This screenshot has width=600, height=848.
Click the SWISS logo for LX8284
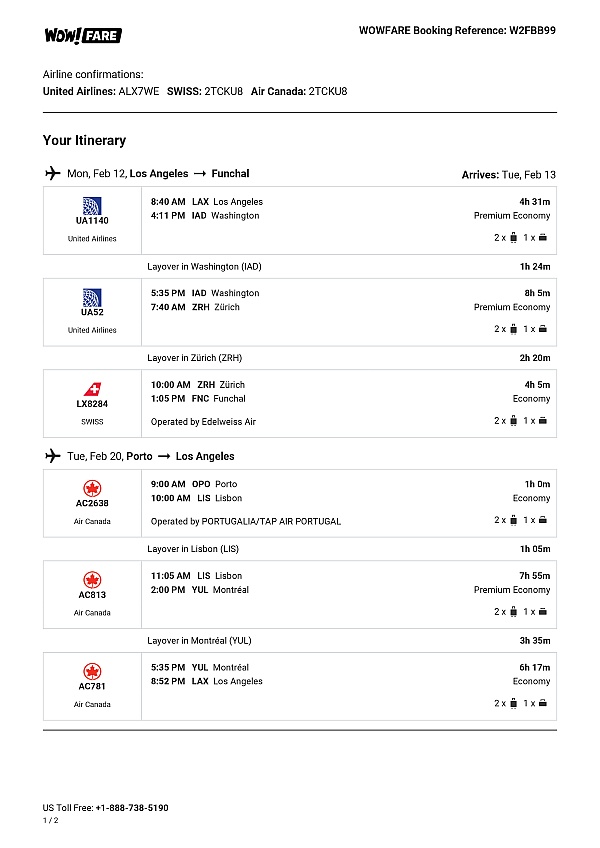pyautogui.click(x=92, y=388)
